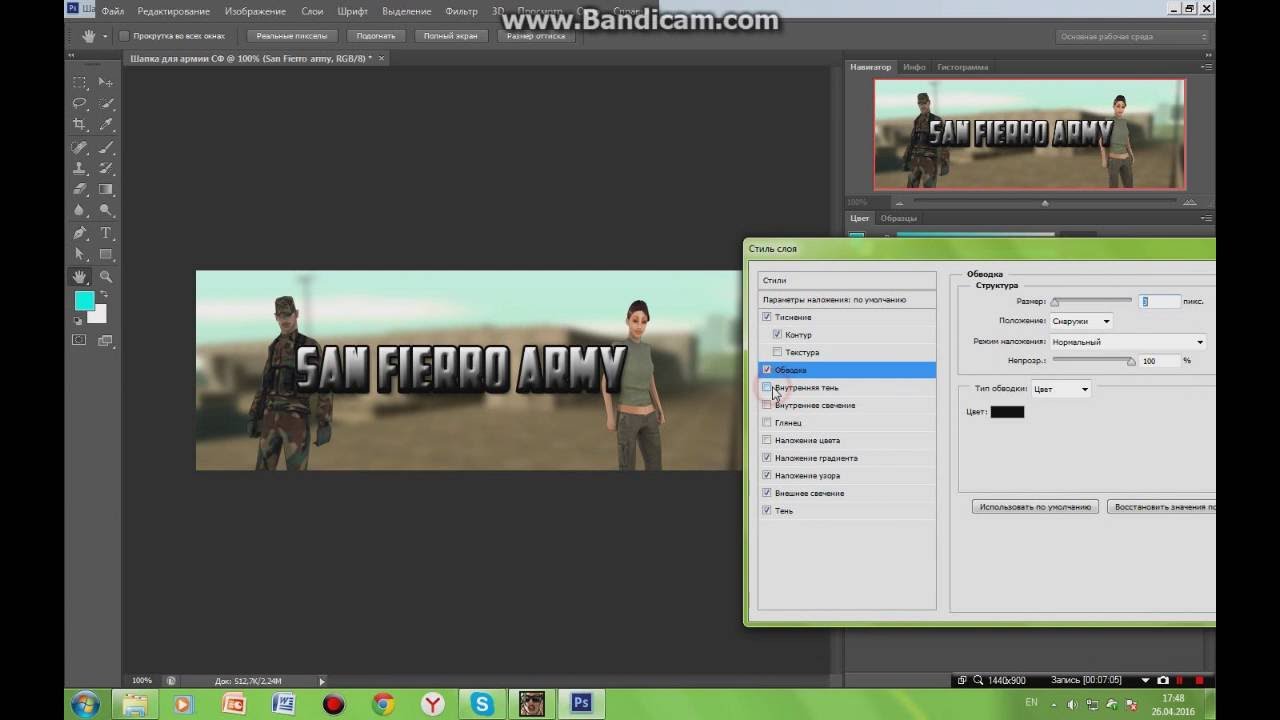Click Восстановить значения button

tap(1162, 507)
